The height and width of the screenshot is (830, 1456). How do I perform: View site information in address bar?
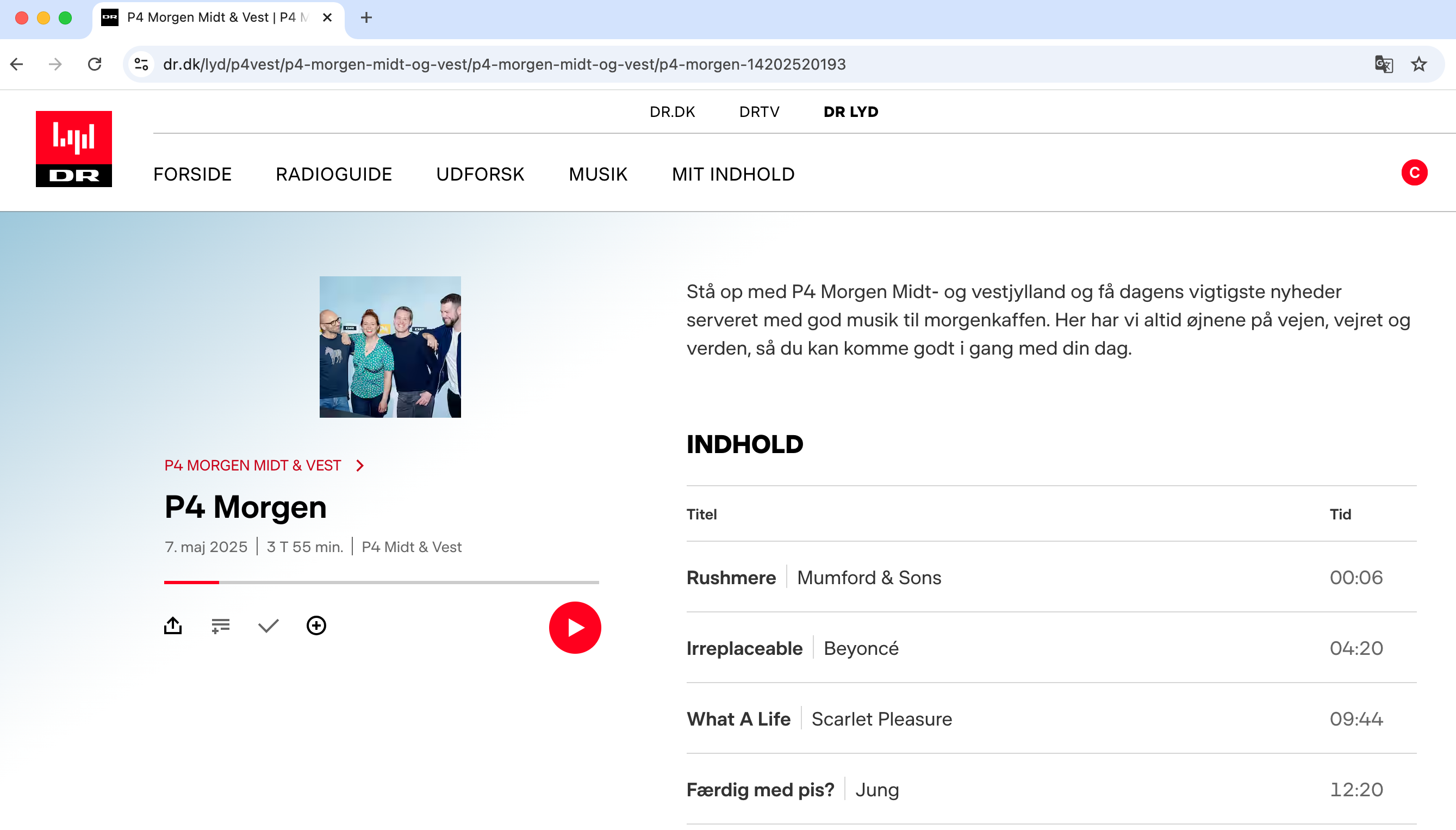coord(141,64)
